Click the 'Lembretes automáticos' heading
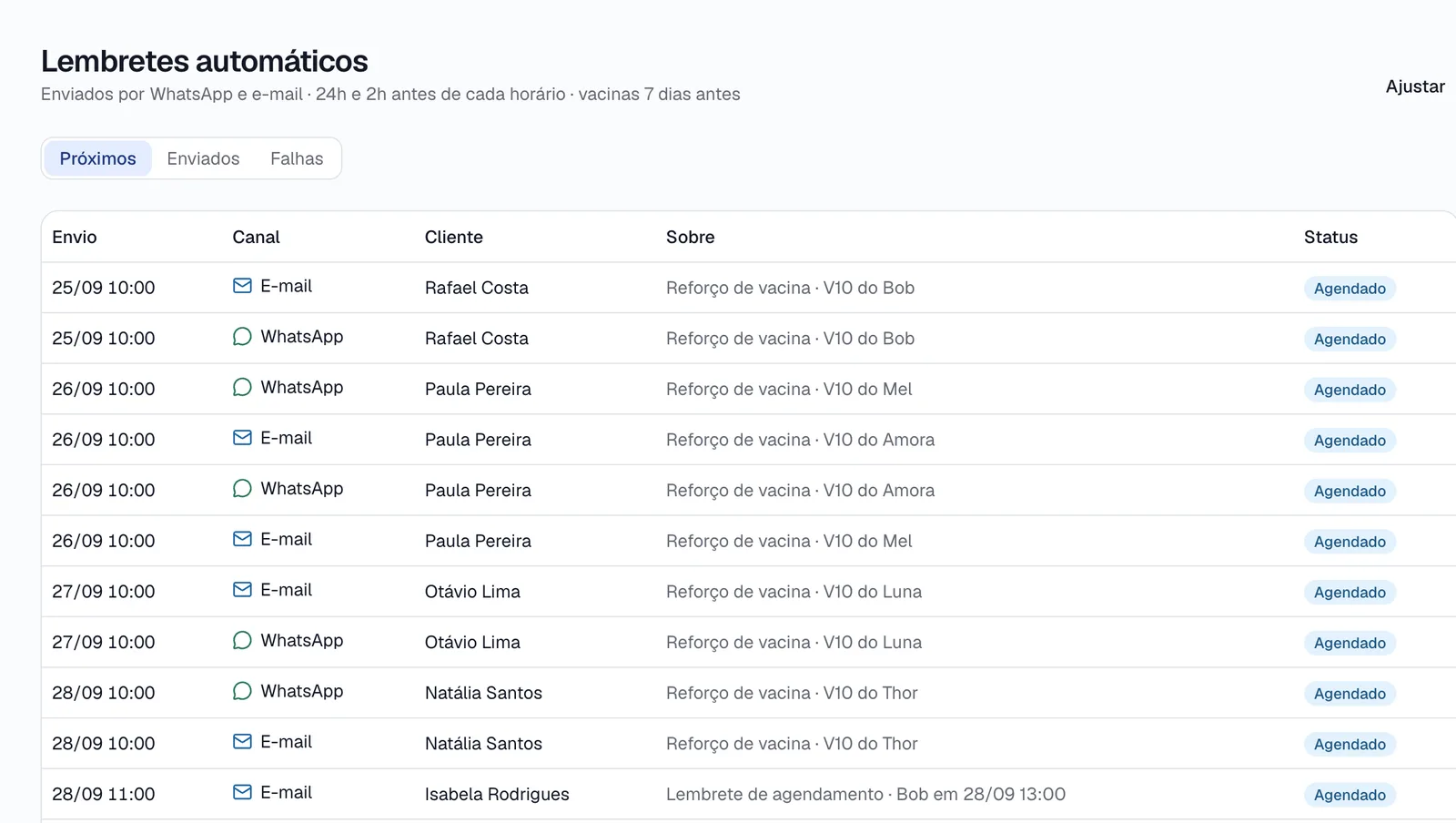This screenshot has height=823, width=1456. 205,61
